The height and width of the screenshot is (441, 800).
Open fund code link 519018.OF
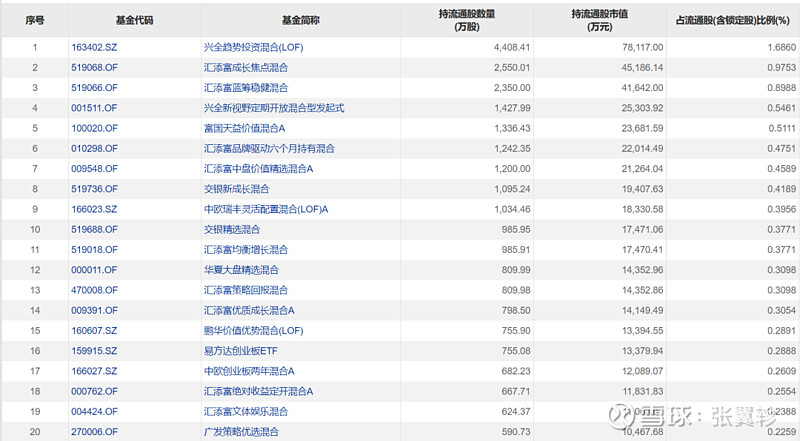(94, 250)
